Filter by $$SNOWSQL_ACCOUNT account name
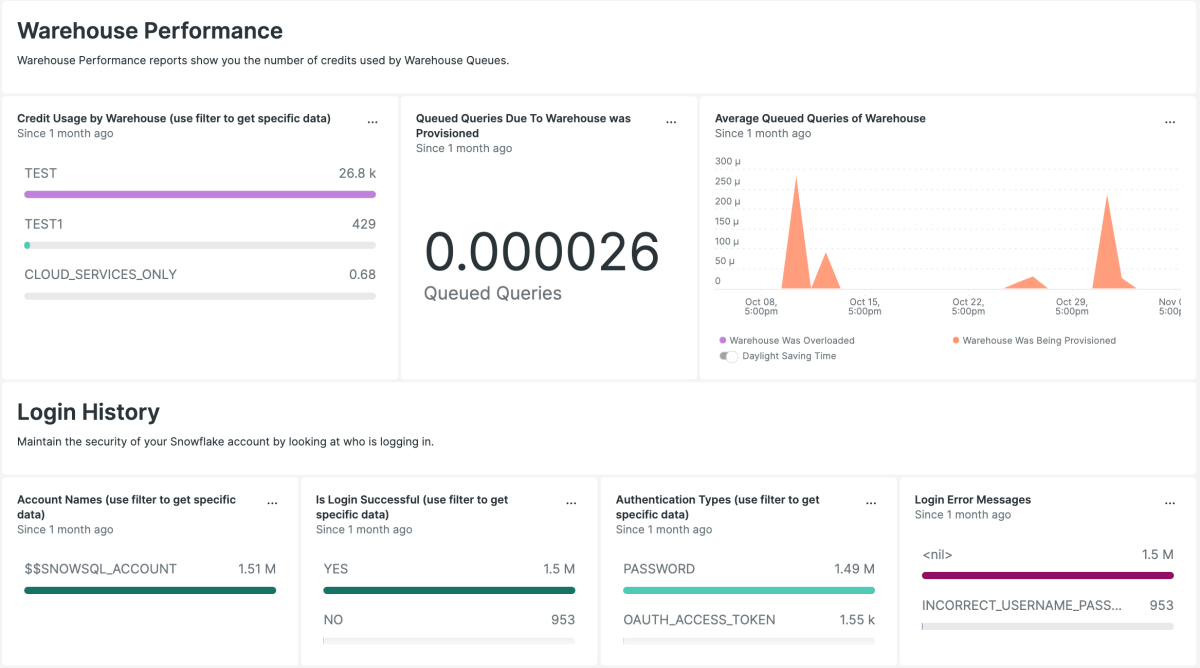This screenshot has width=1200, height=668. coord(150,577)
